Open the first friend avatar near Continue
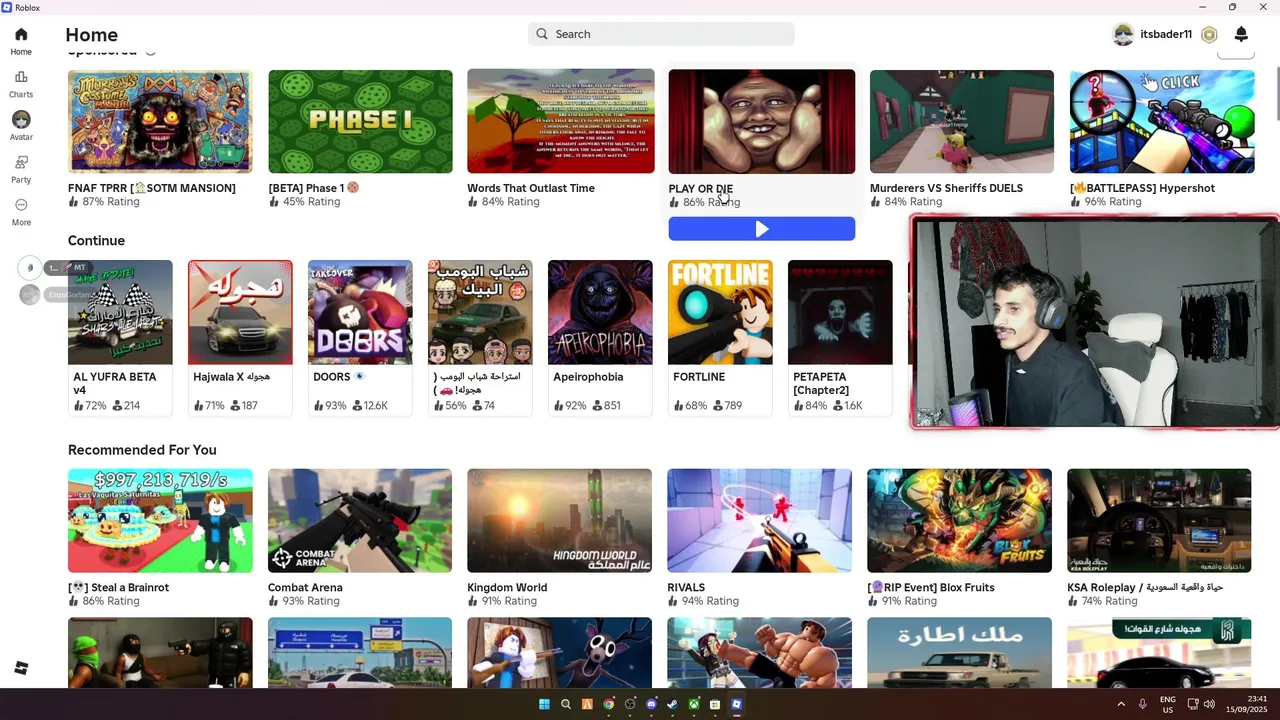This screenshot has height=720, width=1280. [30, 267]
